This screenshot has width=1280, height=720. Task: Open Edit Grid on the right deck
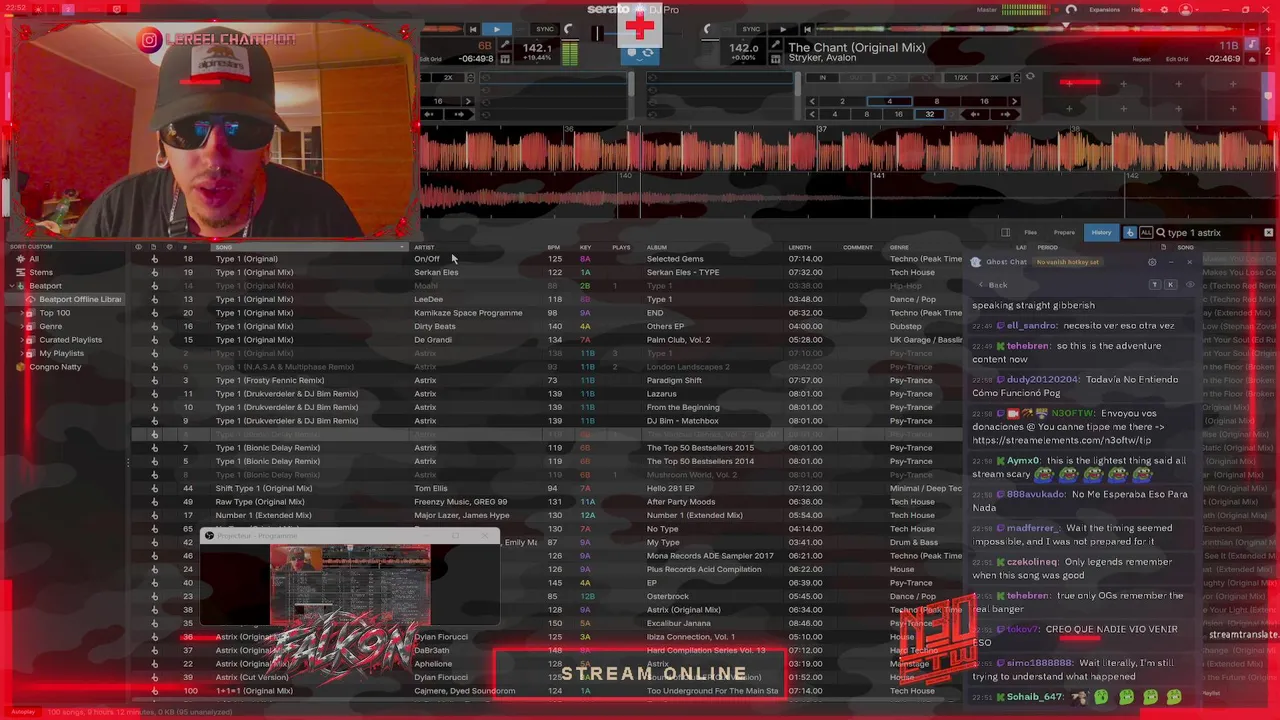point(1176,59)
